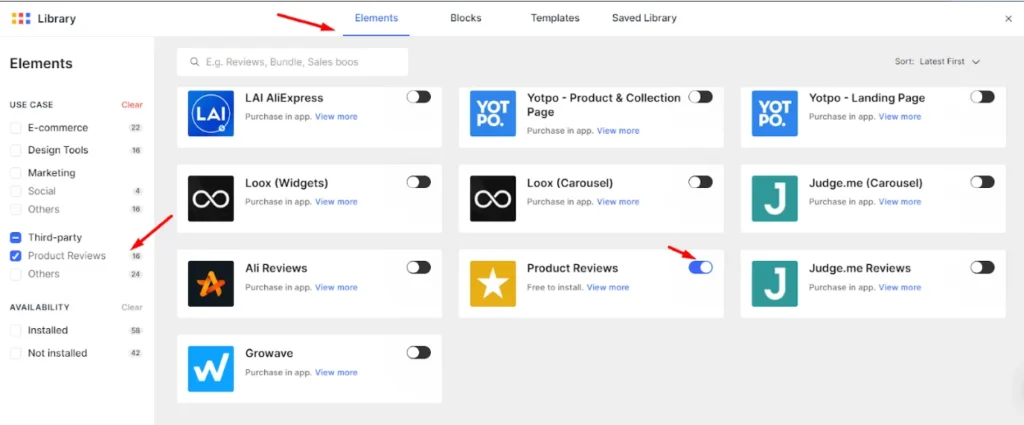
Task: Click the Yotpo - Landing Page card title
Action: tap(867, 98)
